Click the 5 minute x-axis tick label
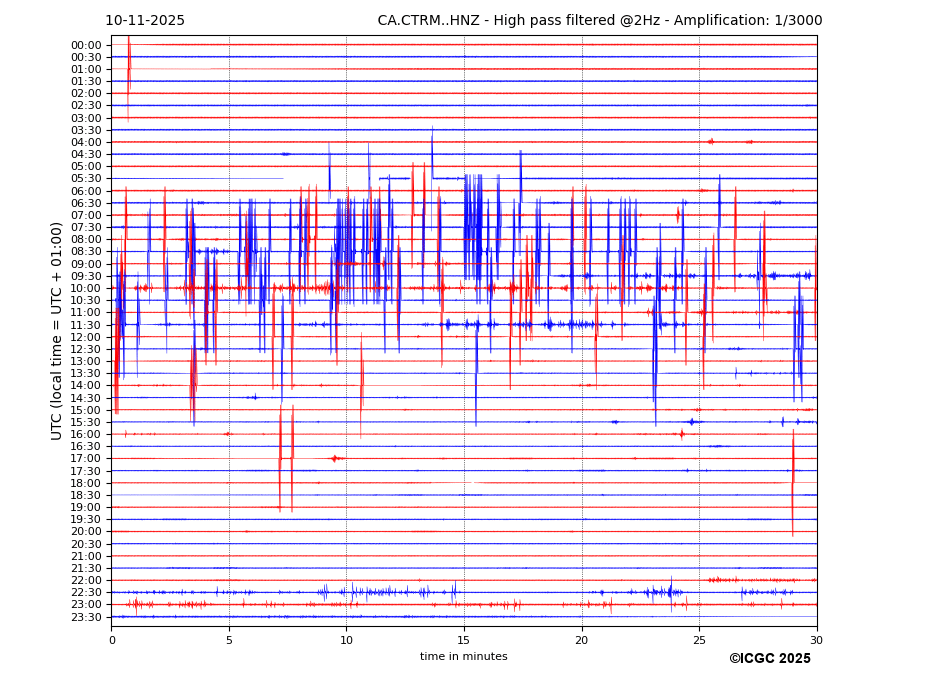 coord(229,640)
